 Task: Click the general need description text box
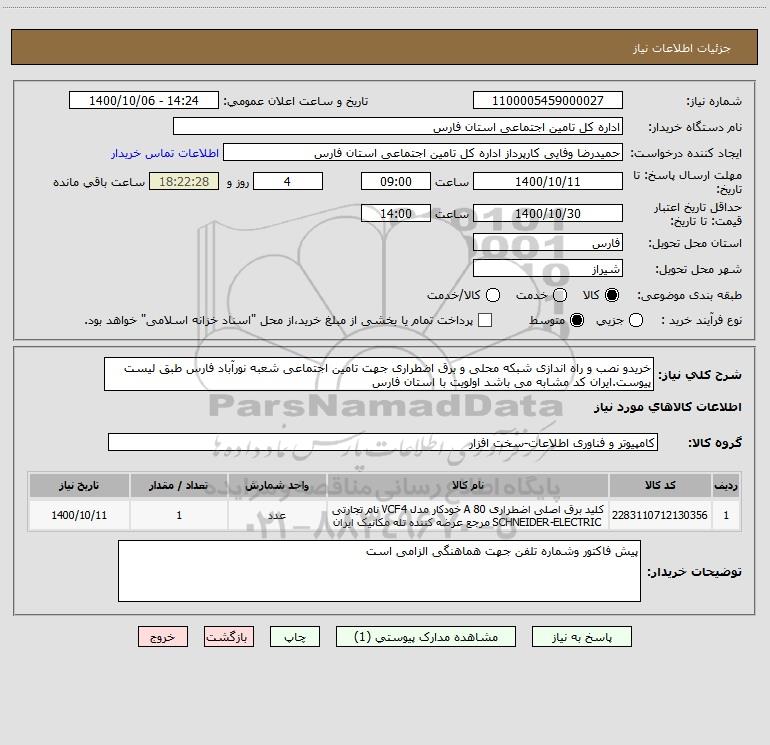379,375
